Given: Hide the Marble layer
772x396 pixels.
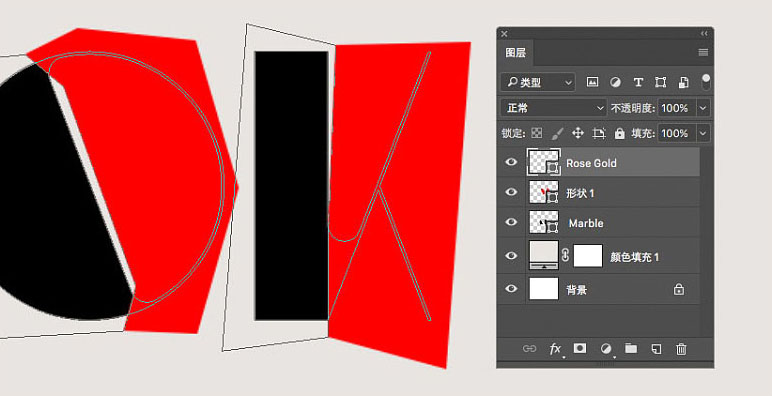Looking at the screenshot, I should click(511, 222).
